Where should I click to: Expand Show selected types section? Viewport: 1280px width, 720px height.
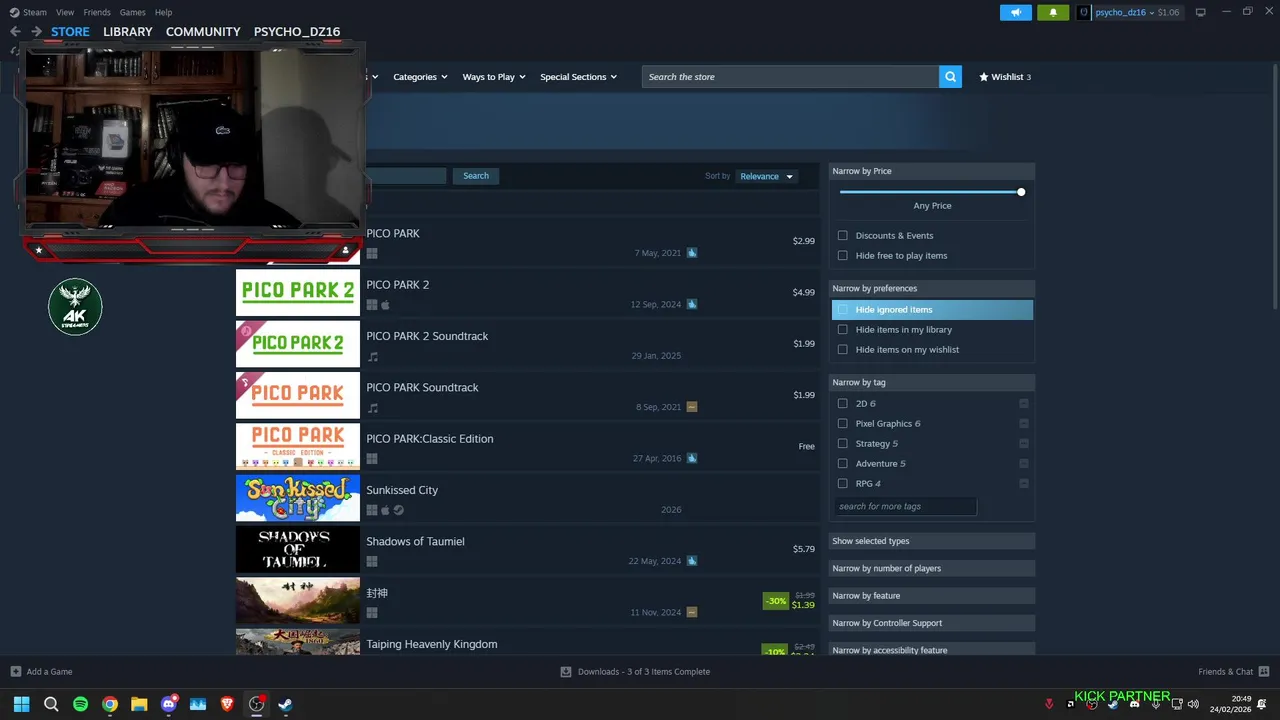tap(932, 541)
